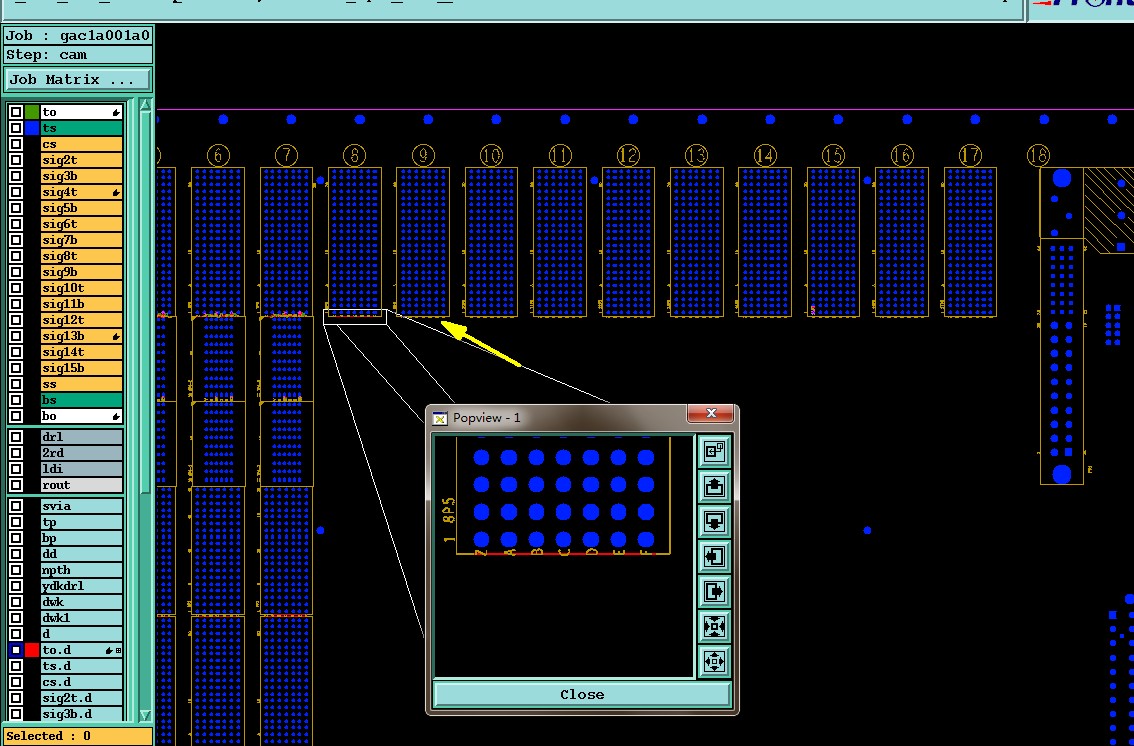Click the hand marker on 'to' layer
The height and width of the screenshot is (746, 1134).
[116, 112]
